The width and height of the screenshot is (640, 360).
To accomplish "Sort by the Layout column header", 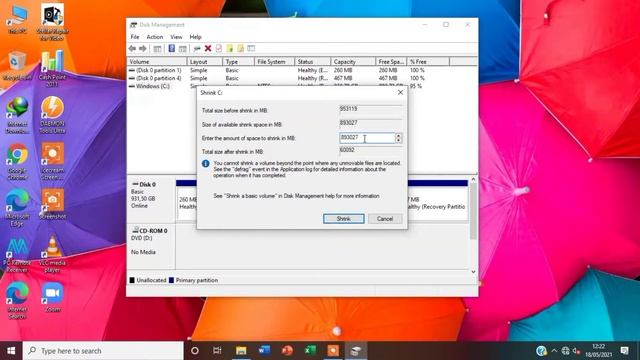I will coord(205,62).
